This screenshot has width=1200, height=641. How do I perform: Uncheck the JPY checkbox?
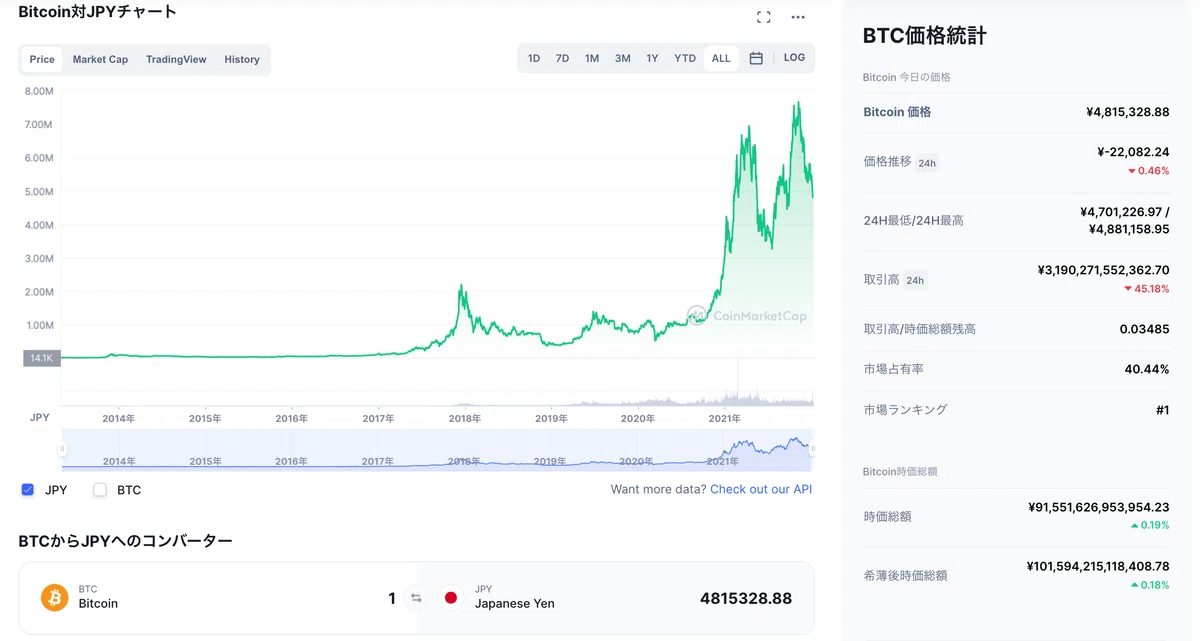click(x=28, y=490)
